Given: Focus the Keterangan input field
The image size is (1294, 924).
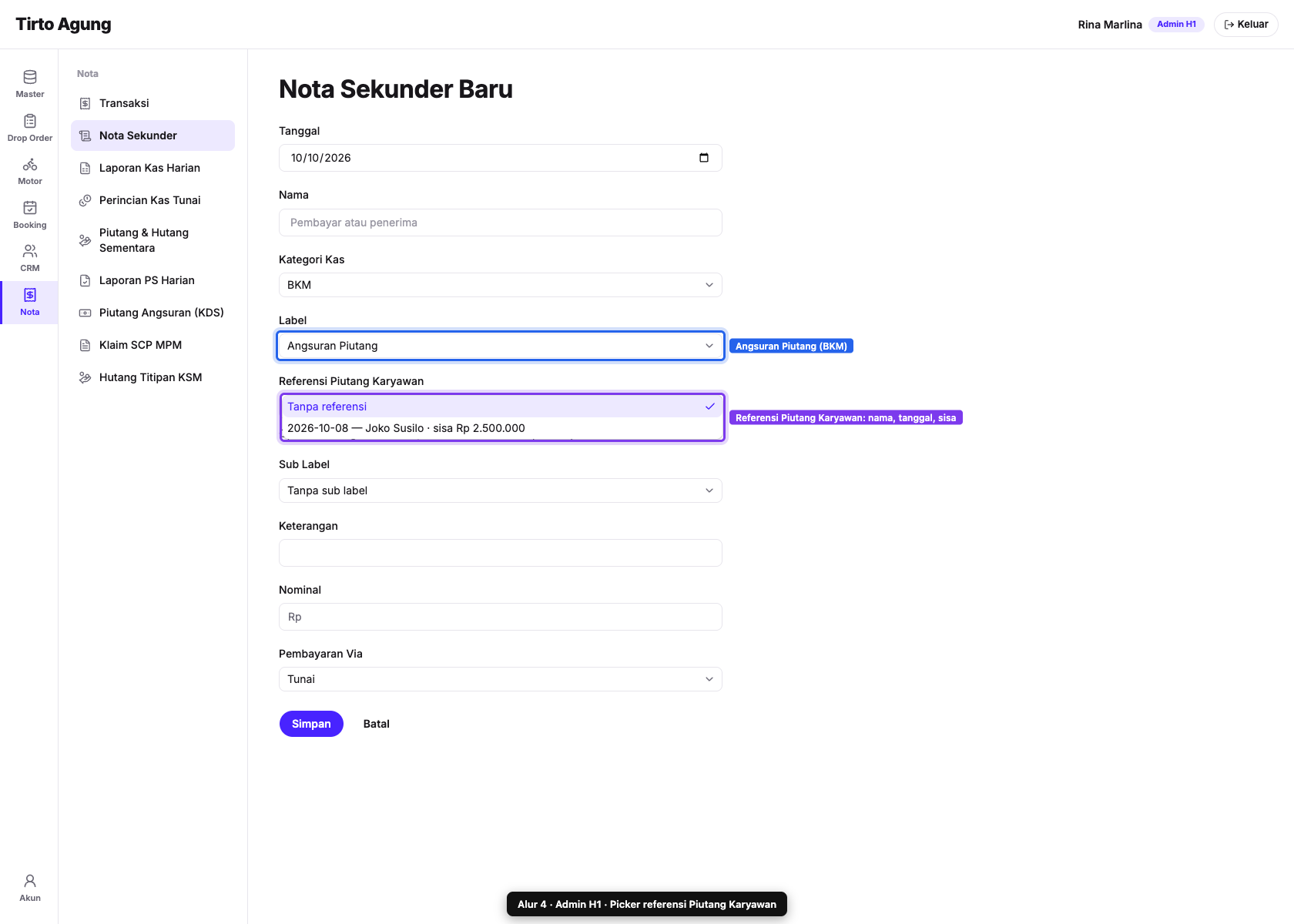Looking at the screenshot, I should coord(501,553).
